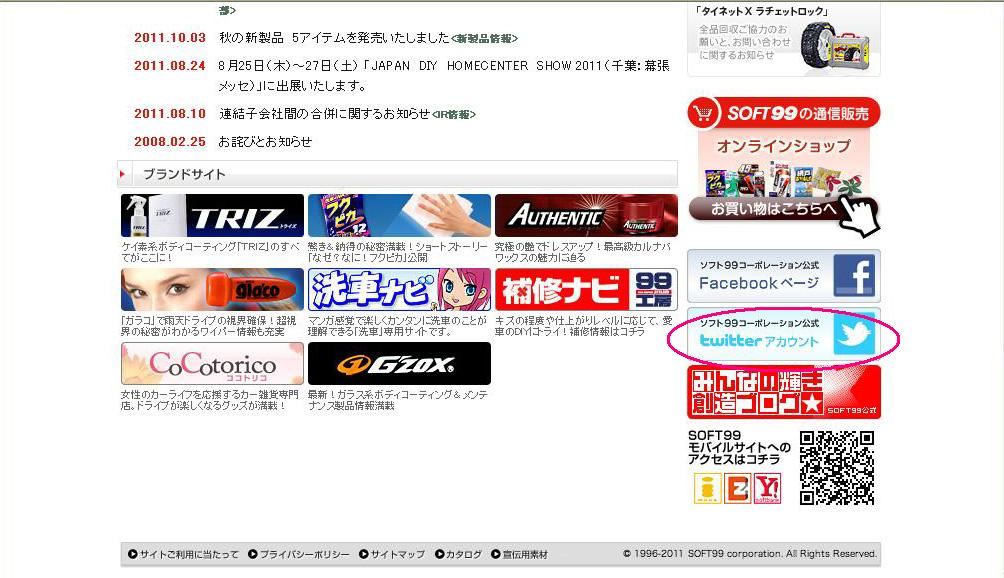Open the カタログ footer link

pyautogui.click(x=458, y=554)
